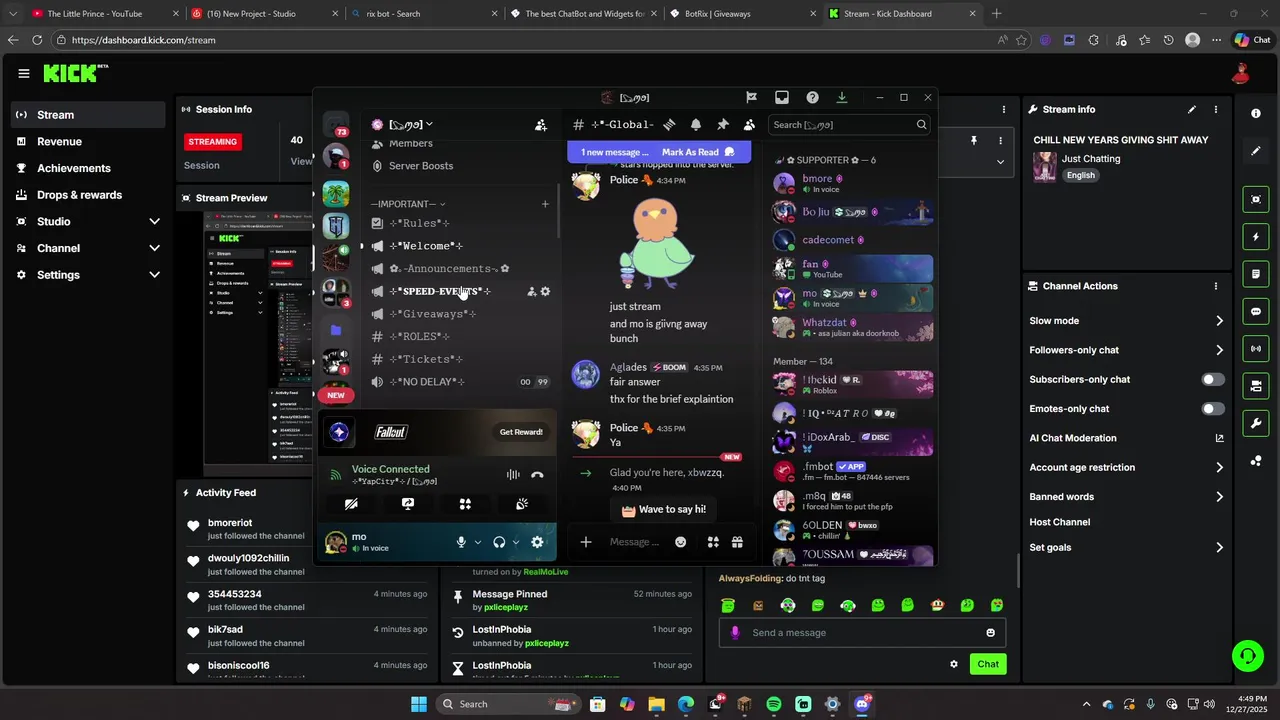Image resolution: width=1280 pixels, height=720 pixels.
Task: Toggle Emotes-only chat switch
Action: coord(1212,409)
